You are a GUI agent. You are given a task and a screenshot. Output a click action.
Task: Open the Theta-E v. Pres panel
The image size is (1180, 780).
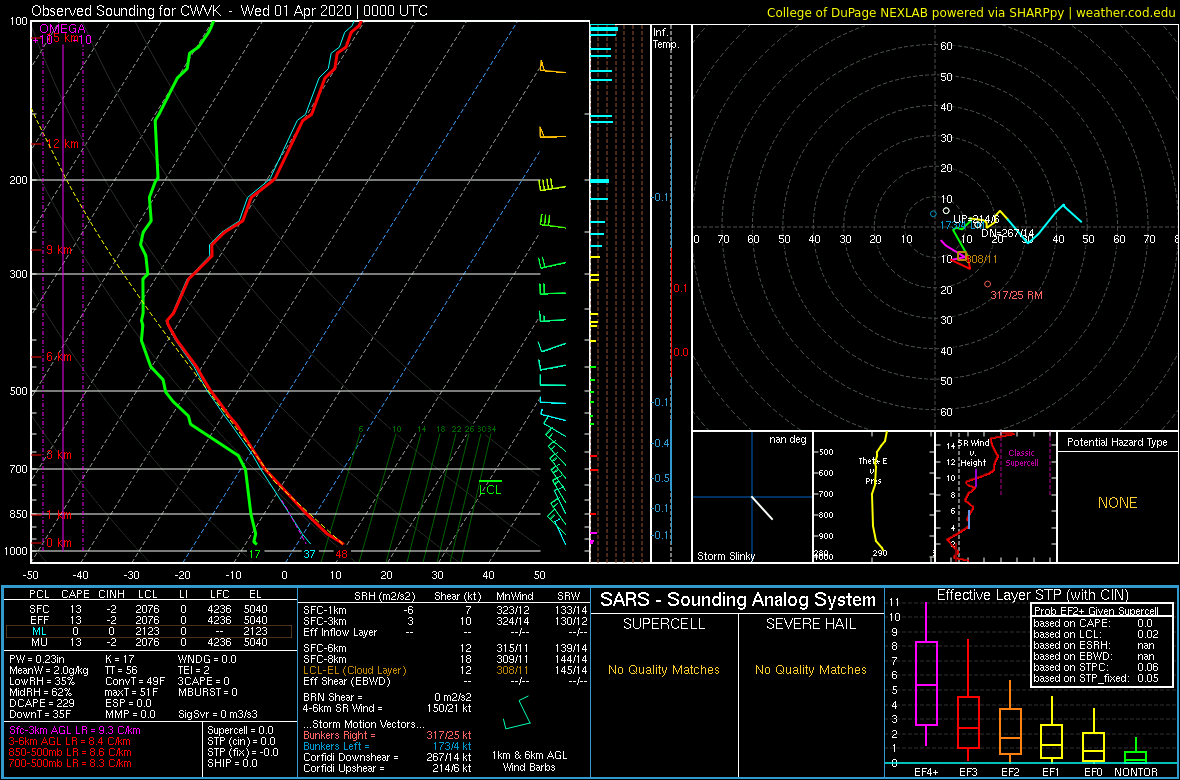872,497
